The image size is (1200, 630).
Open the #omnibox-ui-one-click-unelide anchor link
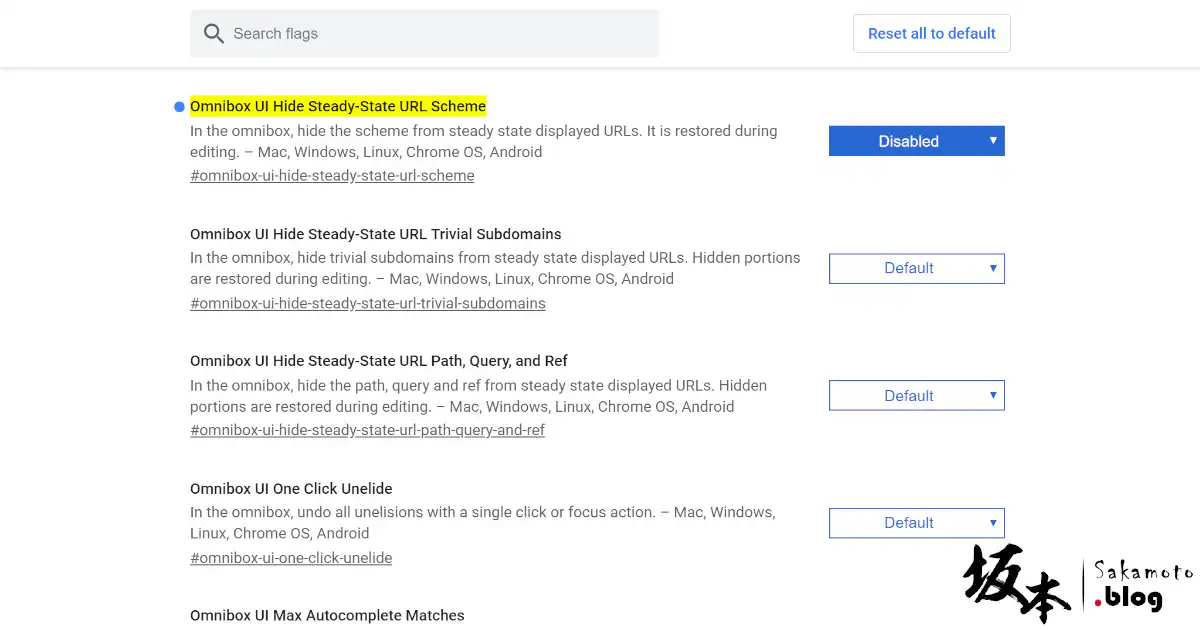(x=291, y=558)
